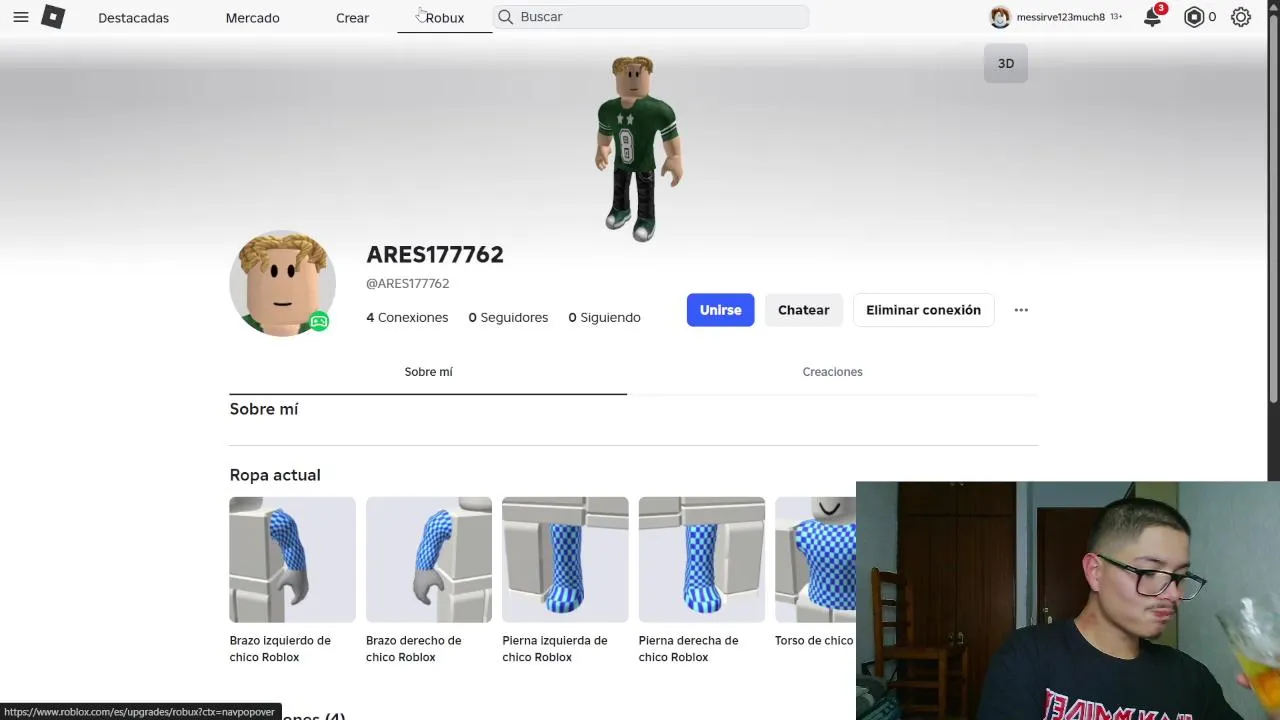Viewport: 1280px width, 720px height.
Task: Toggle the 3D avatar view
Action: point(1006,63)
